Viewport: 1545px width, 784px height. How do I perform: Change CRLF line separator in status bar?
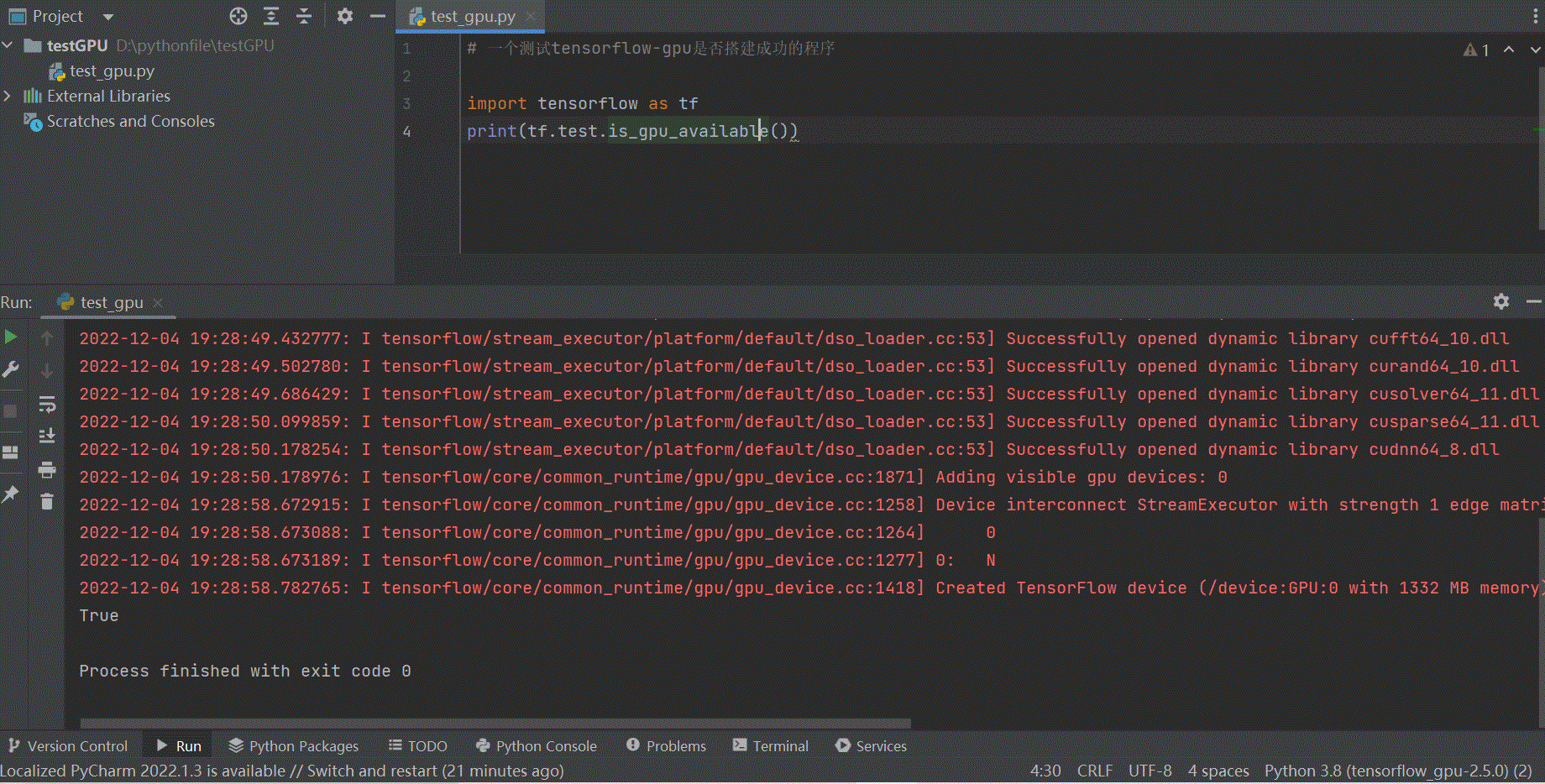point(1095,771)
